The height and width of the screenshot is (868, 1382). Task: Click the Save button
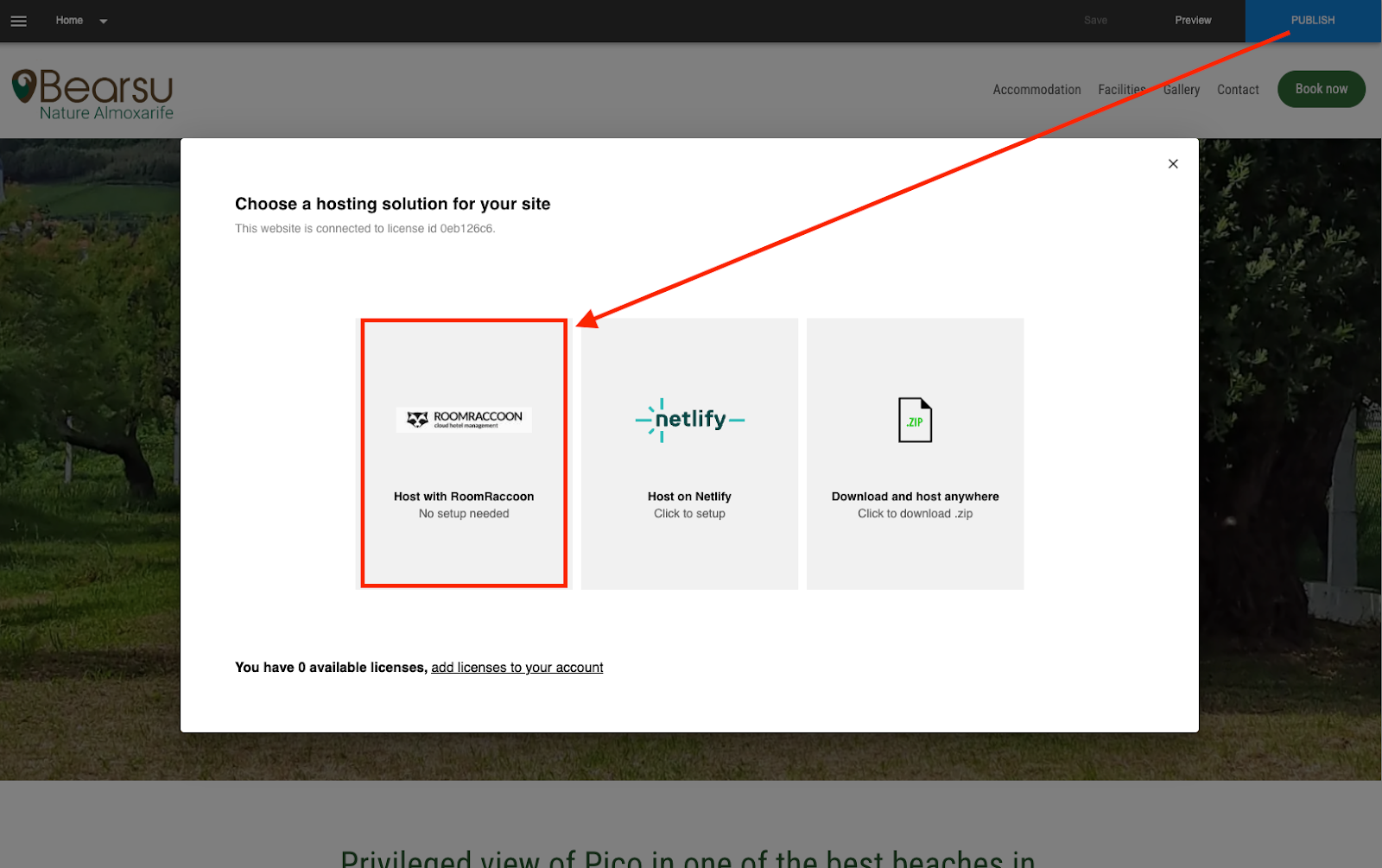point(1095,21)
